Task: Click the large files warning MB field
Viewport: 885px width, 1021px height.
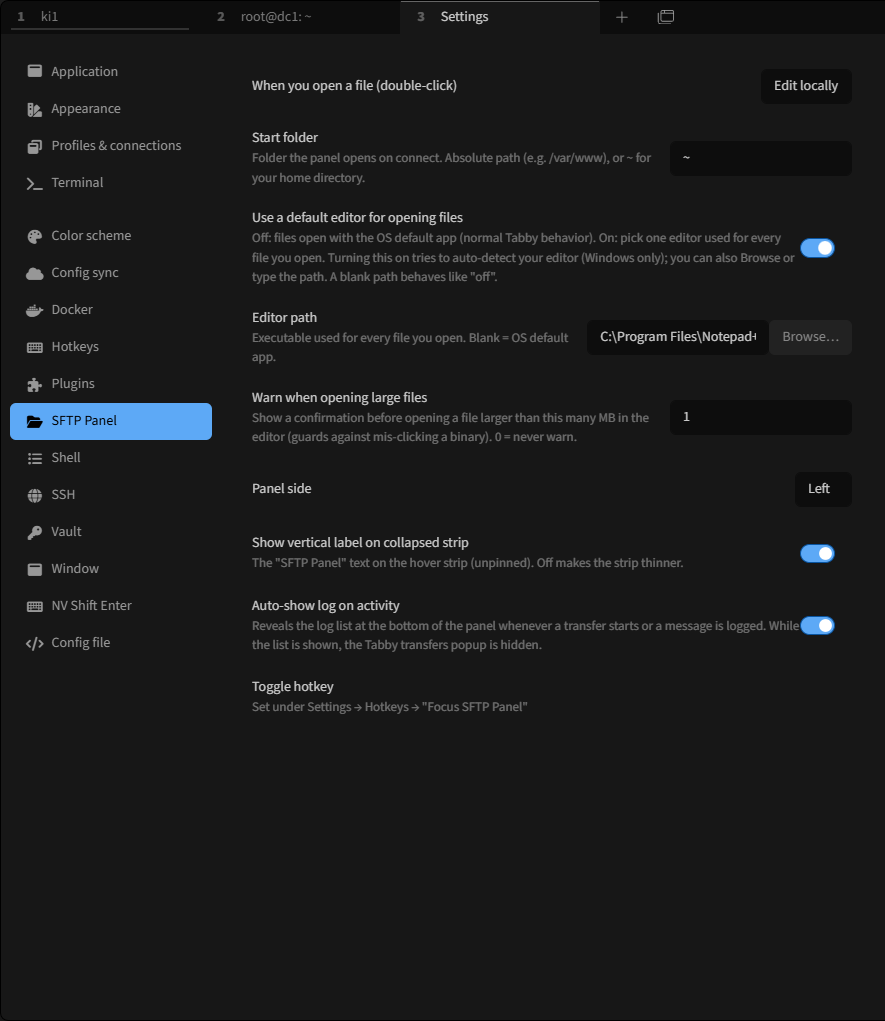Action: 761,417
